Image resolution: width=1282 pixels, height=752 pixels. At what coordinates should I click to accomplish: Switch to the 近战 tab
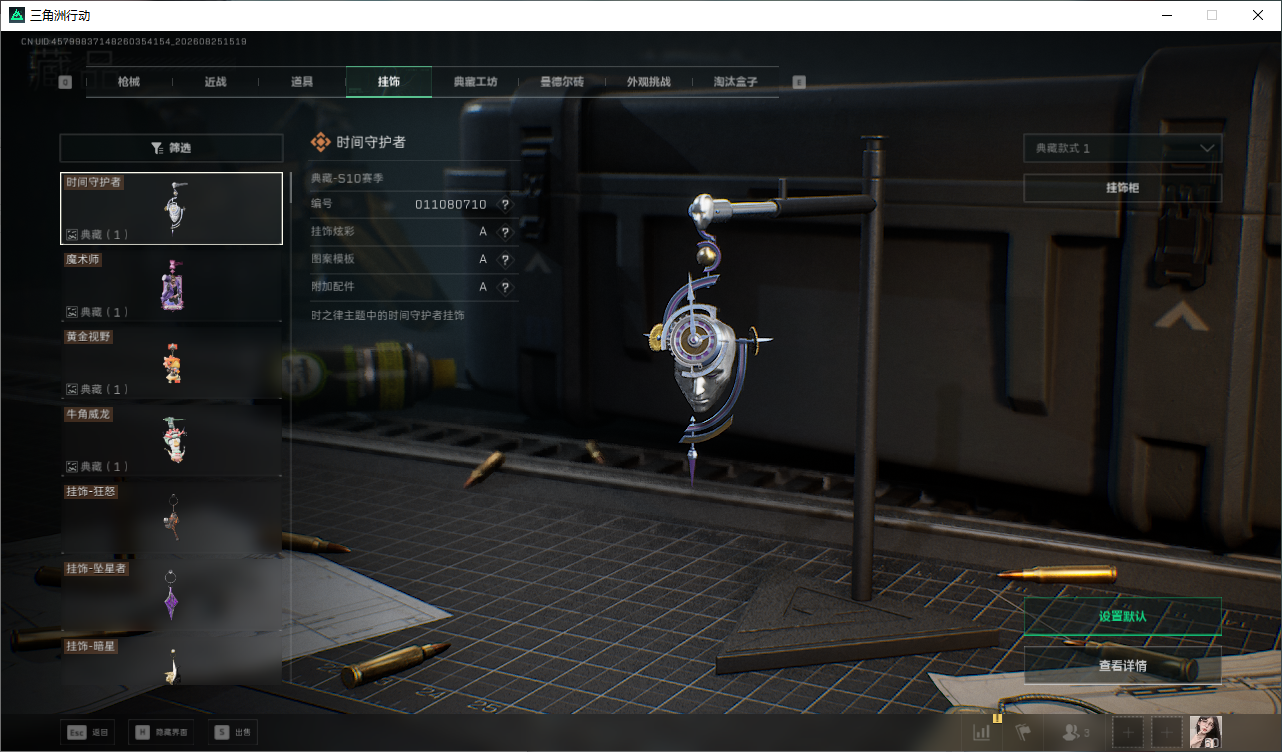pyautogui.click(x=215, y=82)
